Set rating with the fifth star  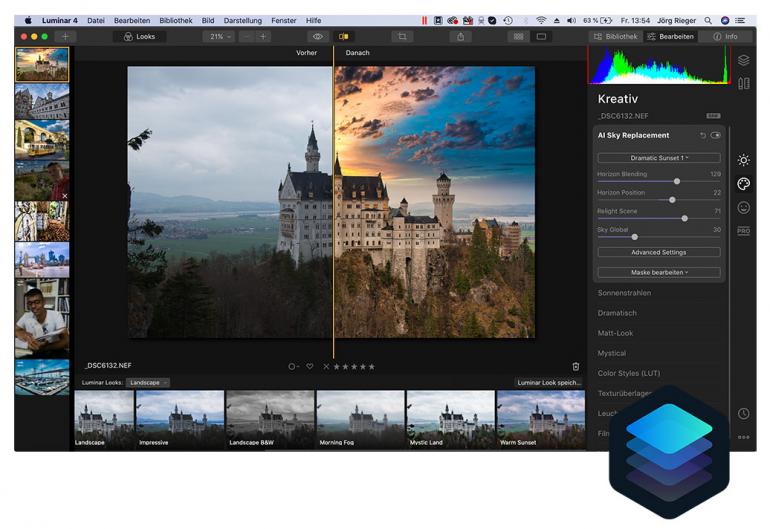[x=371, y=366]
